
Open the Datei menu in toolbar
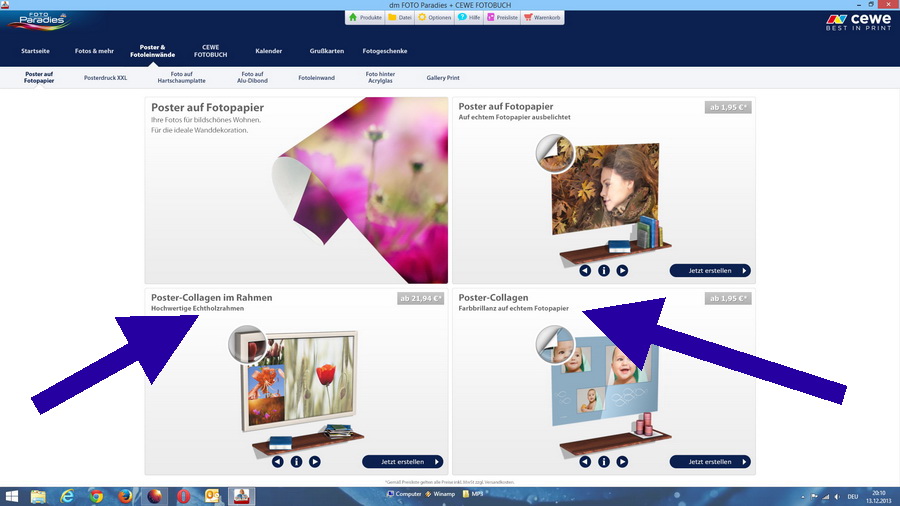point(400,18)
